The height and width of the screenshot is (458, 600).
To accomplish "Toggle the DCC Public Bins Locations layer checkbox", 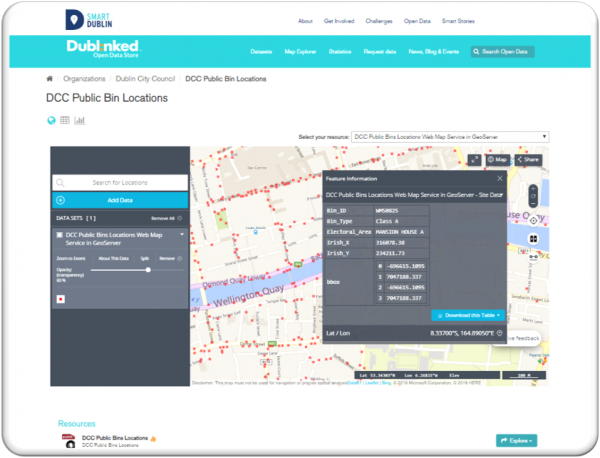I will pos(59,235).
